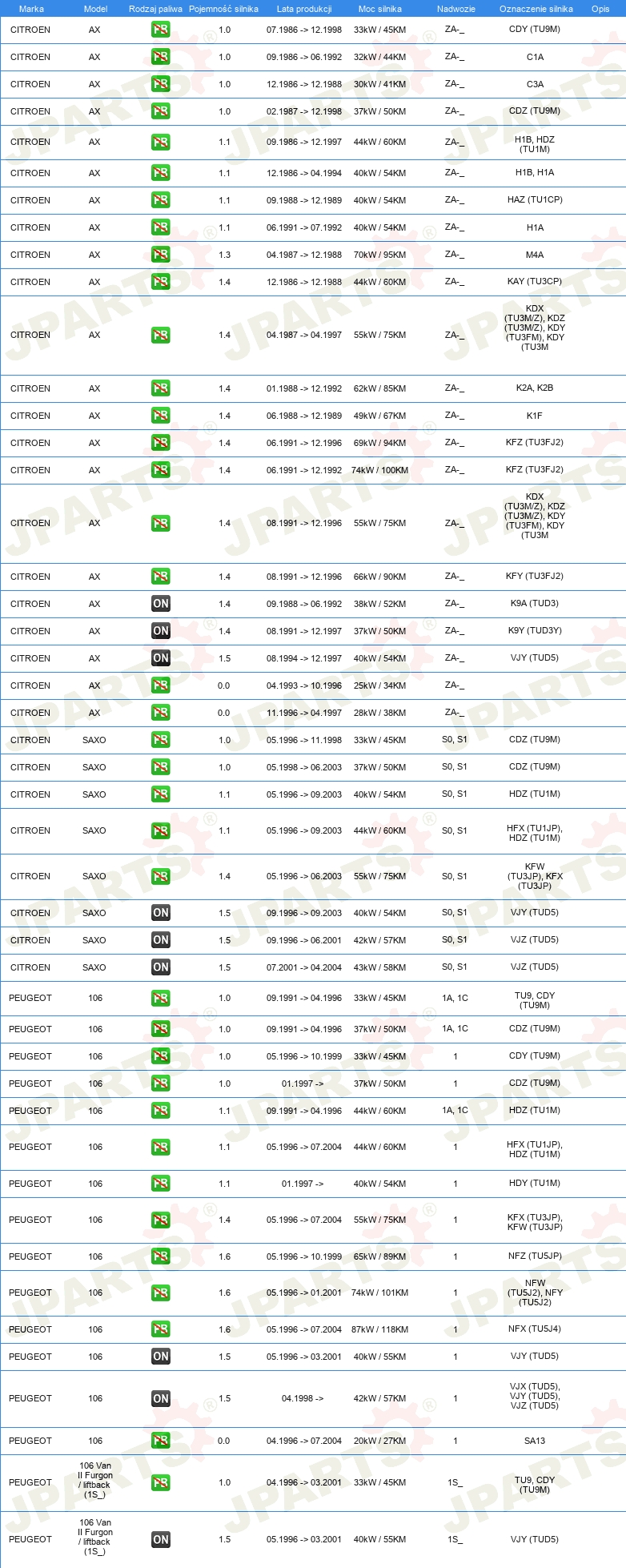Click petrol icon in the KFY (TU3FJ2) row
Viewport: 626px width, 1568px height.
[161, 577]
